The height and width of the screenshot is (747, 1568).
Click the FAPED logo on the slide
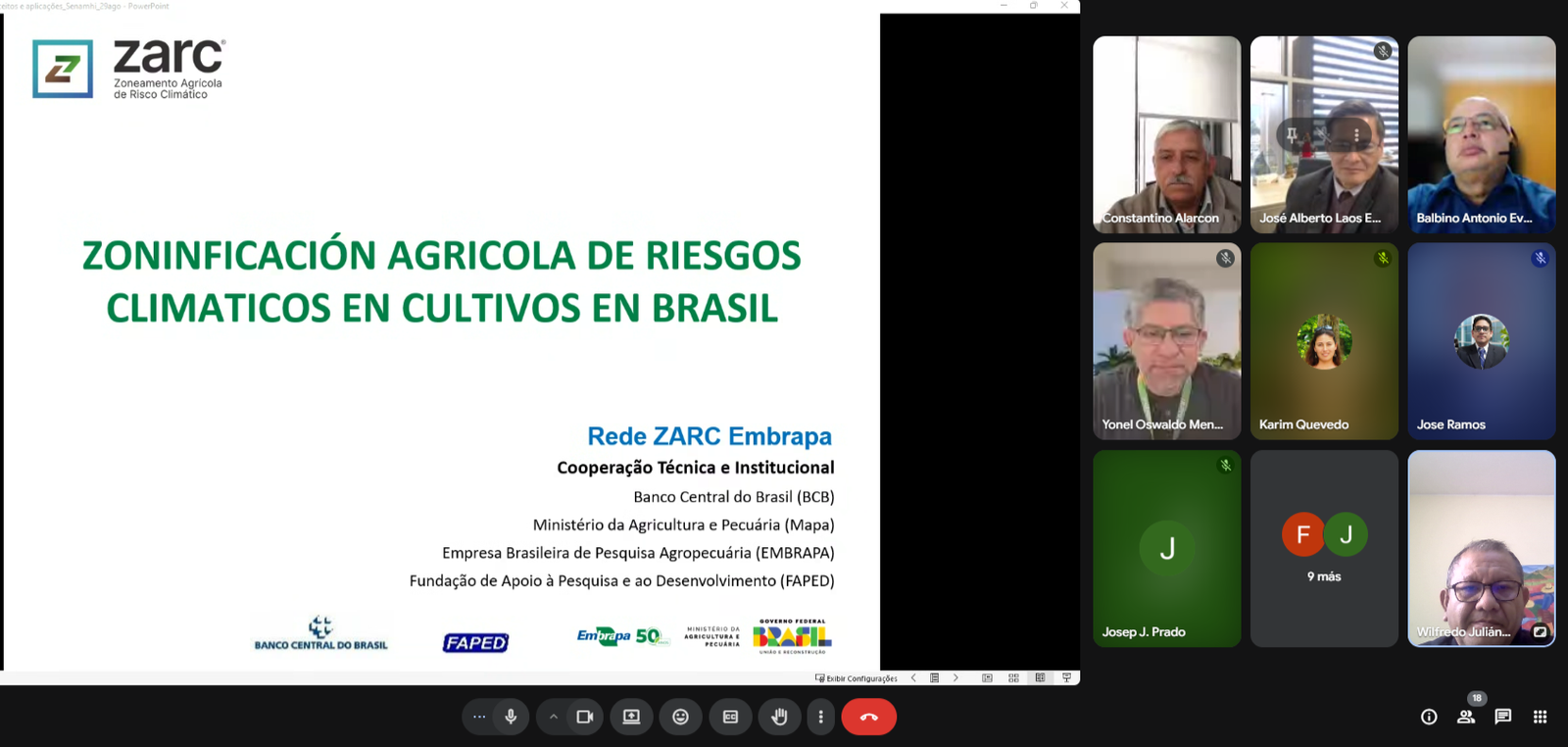[475, 643]
